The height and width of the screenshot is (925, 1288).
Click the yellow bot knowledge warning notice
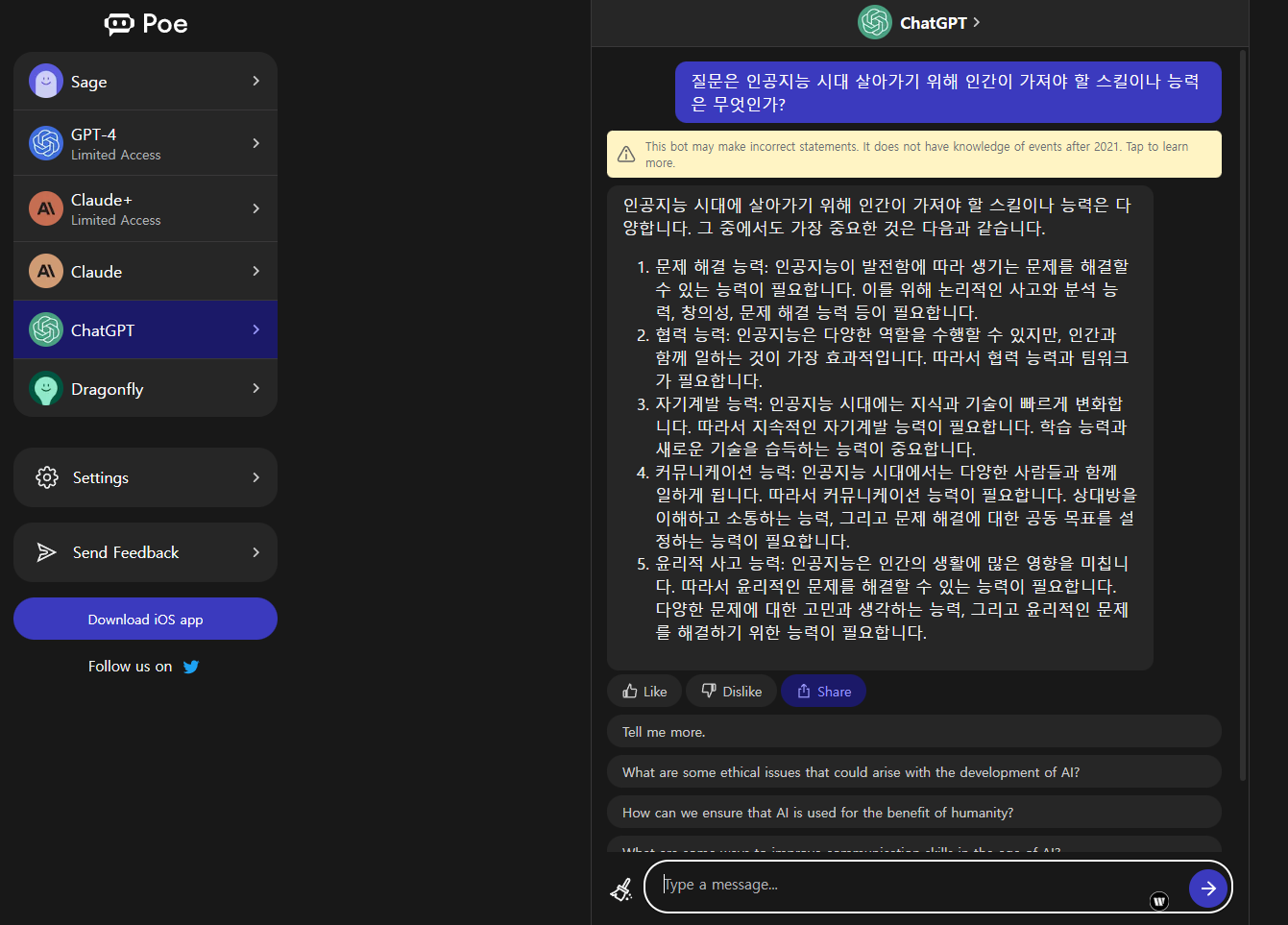coord(914,155)
